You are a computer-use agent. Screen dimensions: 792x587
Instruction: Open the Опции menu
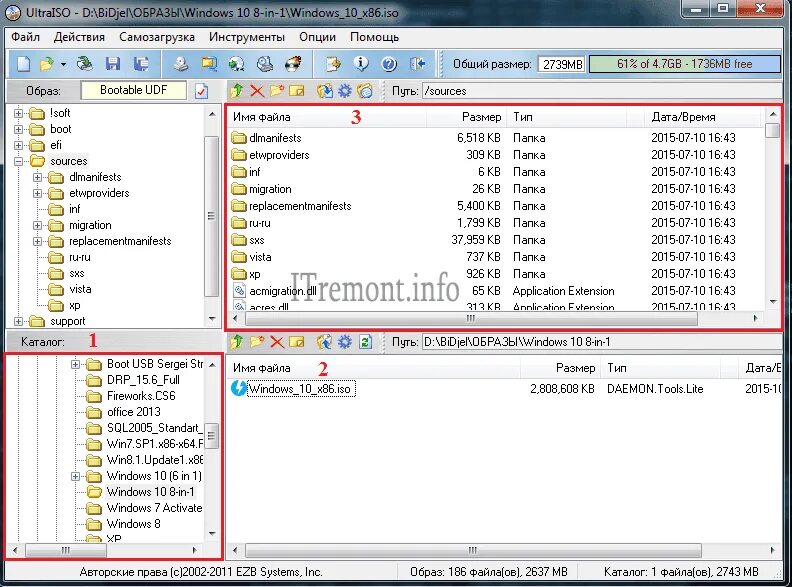(317, 37)
